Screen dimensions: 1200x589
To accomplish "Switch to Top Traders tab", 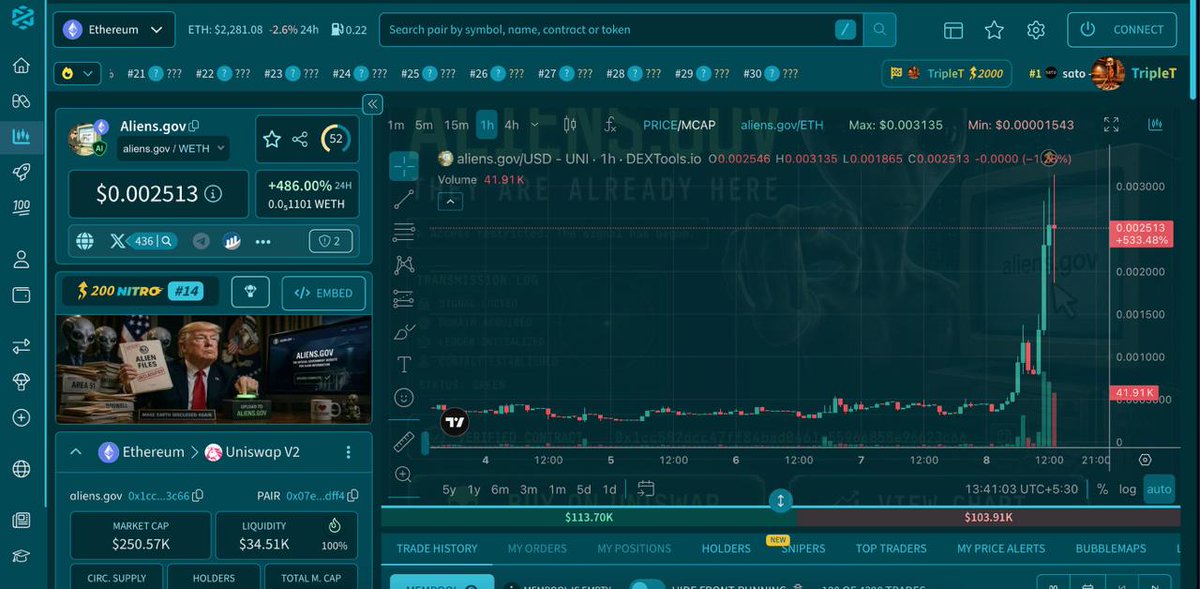I will coord(891,548).
